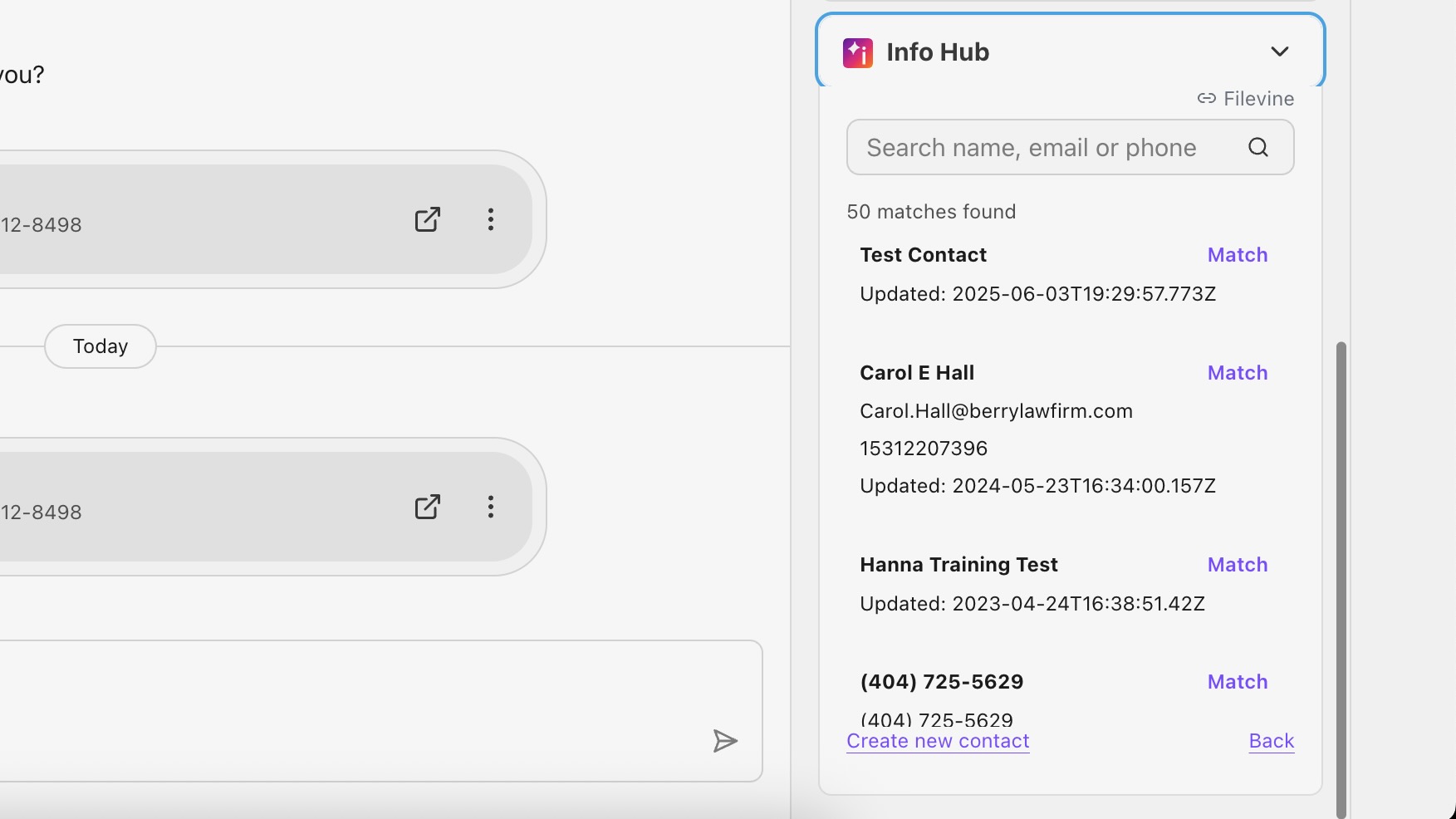1456x819 pixels.
Task: Click the send message arrow icon
Action: 725,741
